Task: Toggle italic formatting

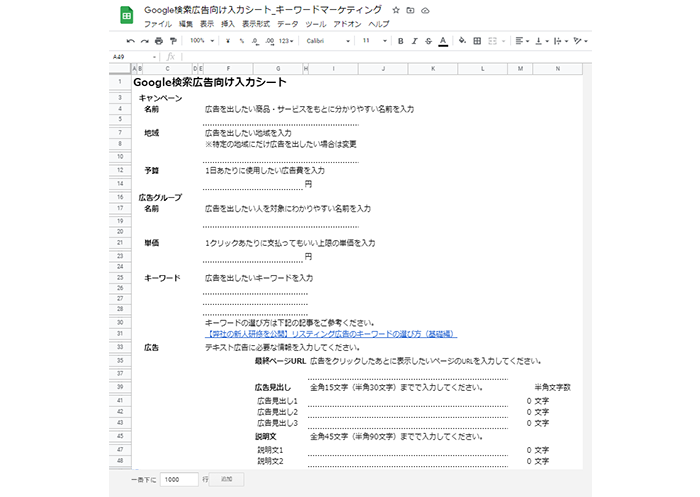Action: [x=414, y=41]
